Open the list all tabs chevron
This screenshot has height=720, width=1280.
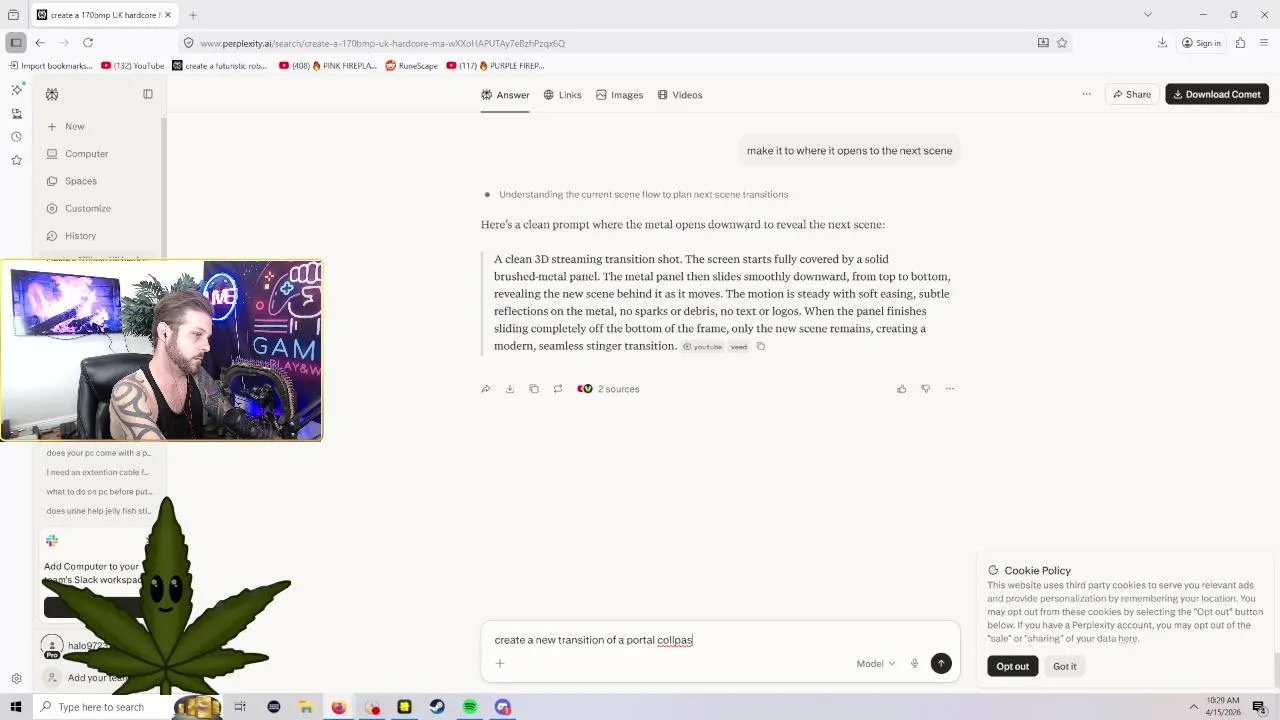(1148, 15)
